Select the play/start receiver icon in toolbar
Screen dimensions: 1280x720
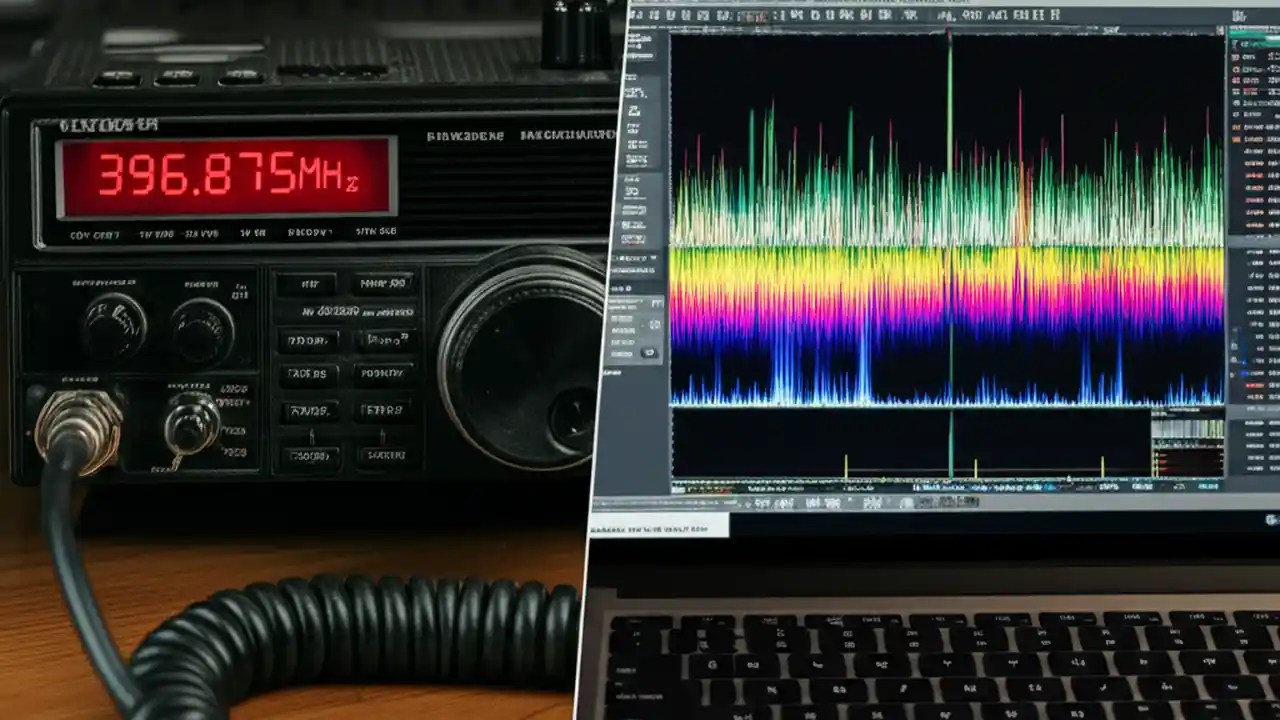pyautogui.click(x=637, y=16)
